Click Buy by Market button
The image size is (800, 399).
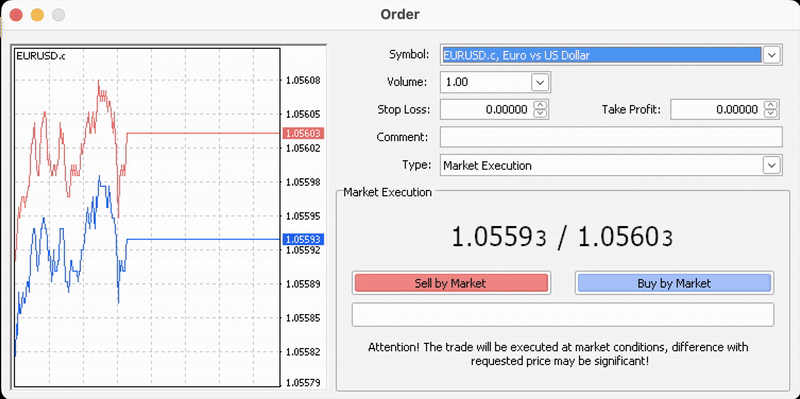674,283
